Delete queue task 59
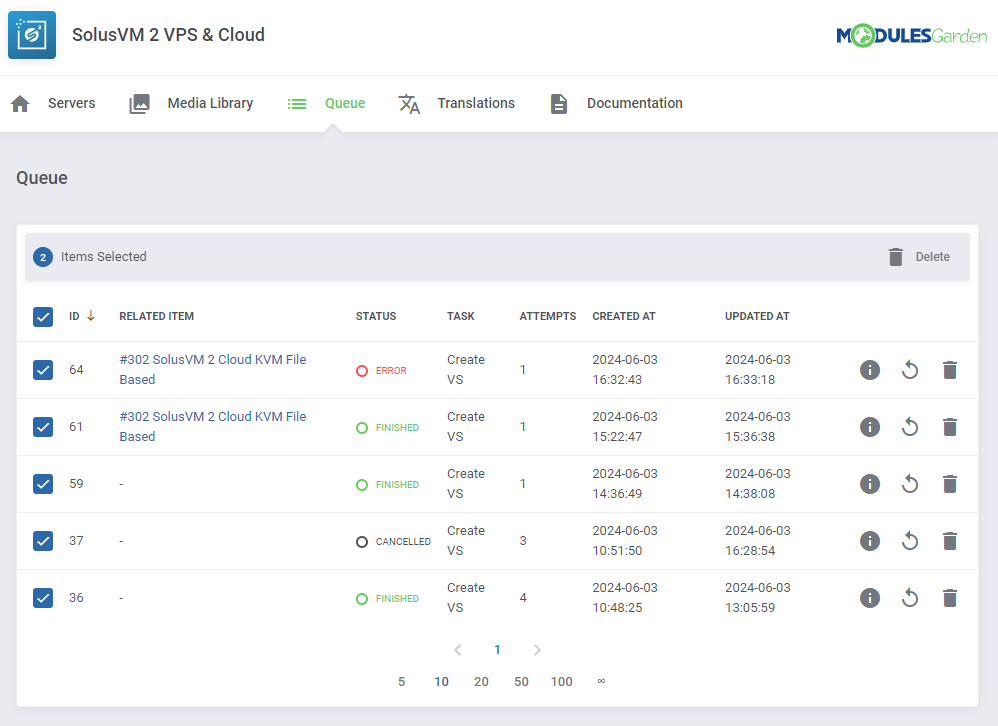 950,484
